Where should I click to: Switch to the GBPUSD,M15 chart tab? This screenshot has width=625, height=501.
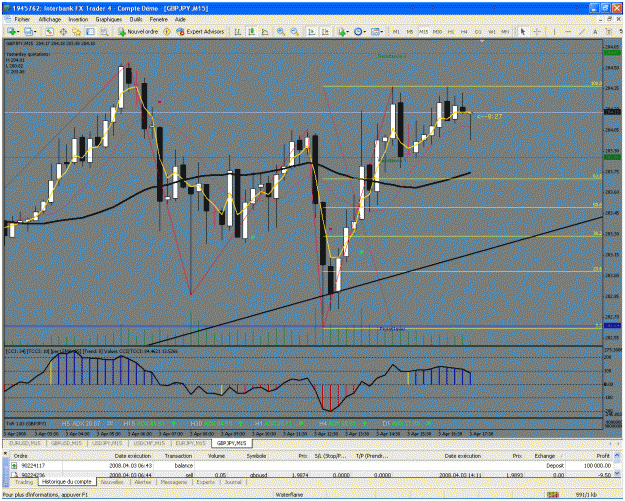(x=66, y=443)
